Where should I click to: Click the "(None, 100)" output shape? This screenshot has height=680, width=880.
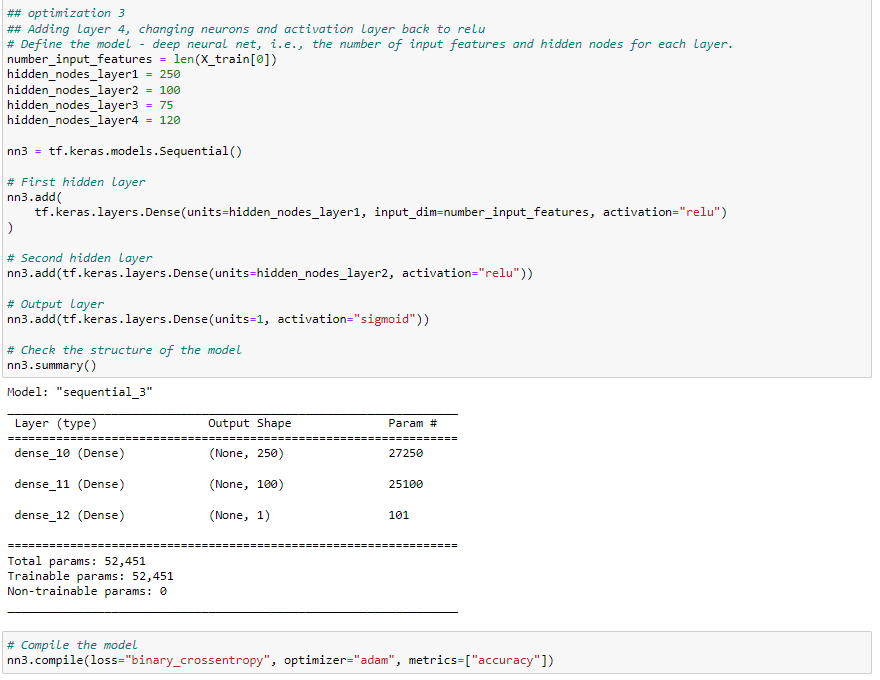(246, 485)
